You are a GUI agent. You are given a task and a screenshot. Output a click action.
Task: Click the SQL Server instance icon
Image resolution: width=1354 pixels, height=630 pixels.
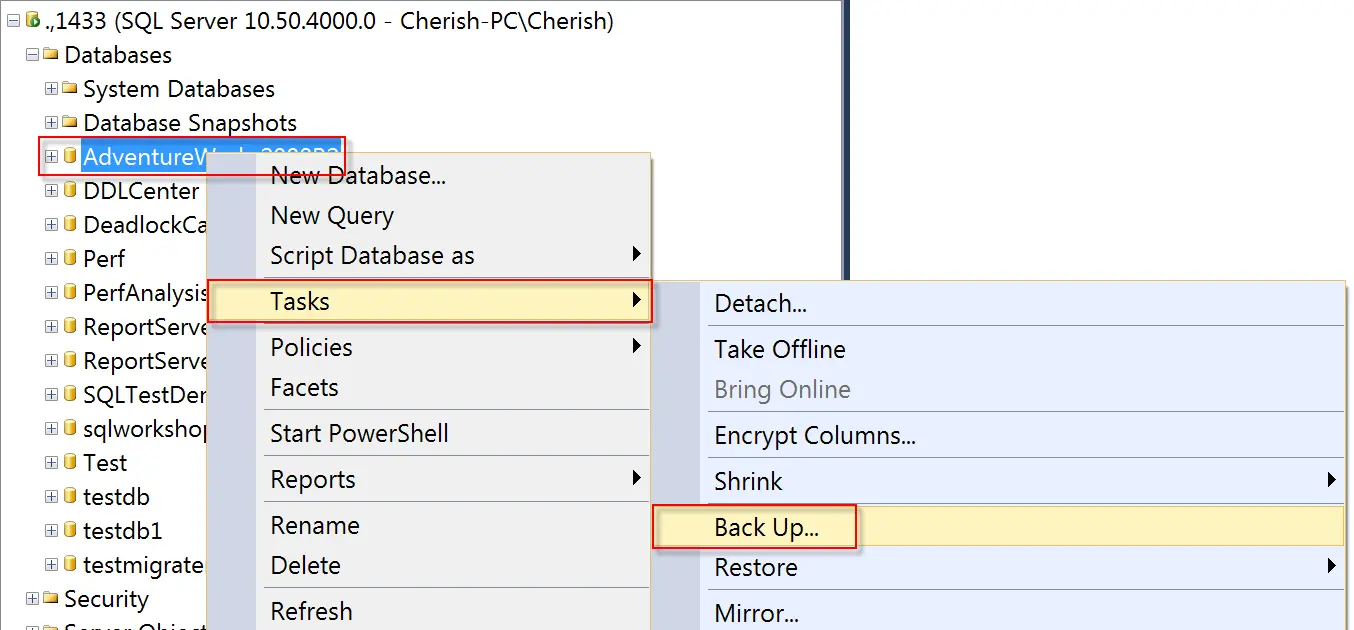point(32,20)
